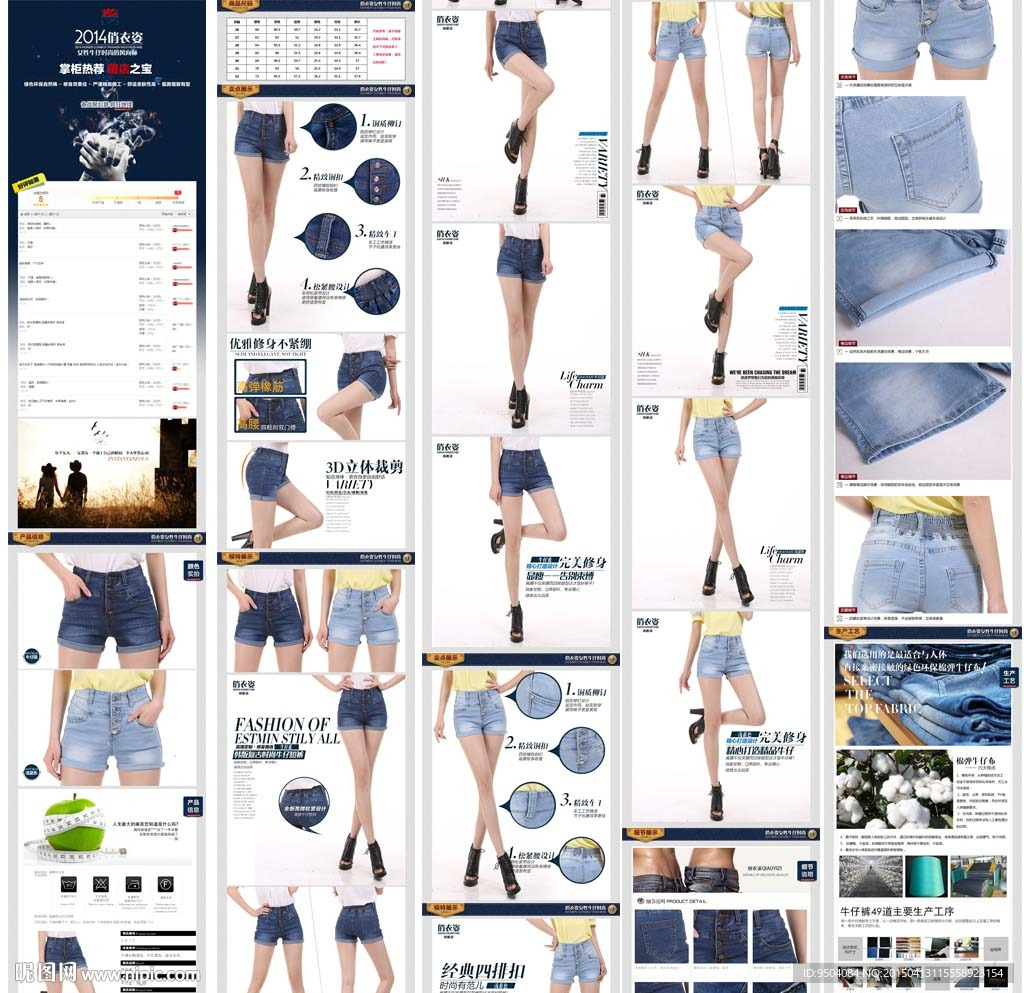
Task: Click the sunset couple silhouette photo
Action: point(107,473)
